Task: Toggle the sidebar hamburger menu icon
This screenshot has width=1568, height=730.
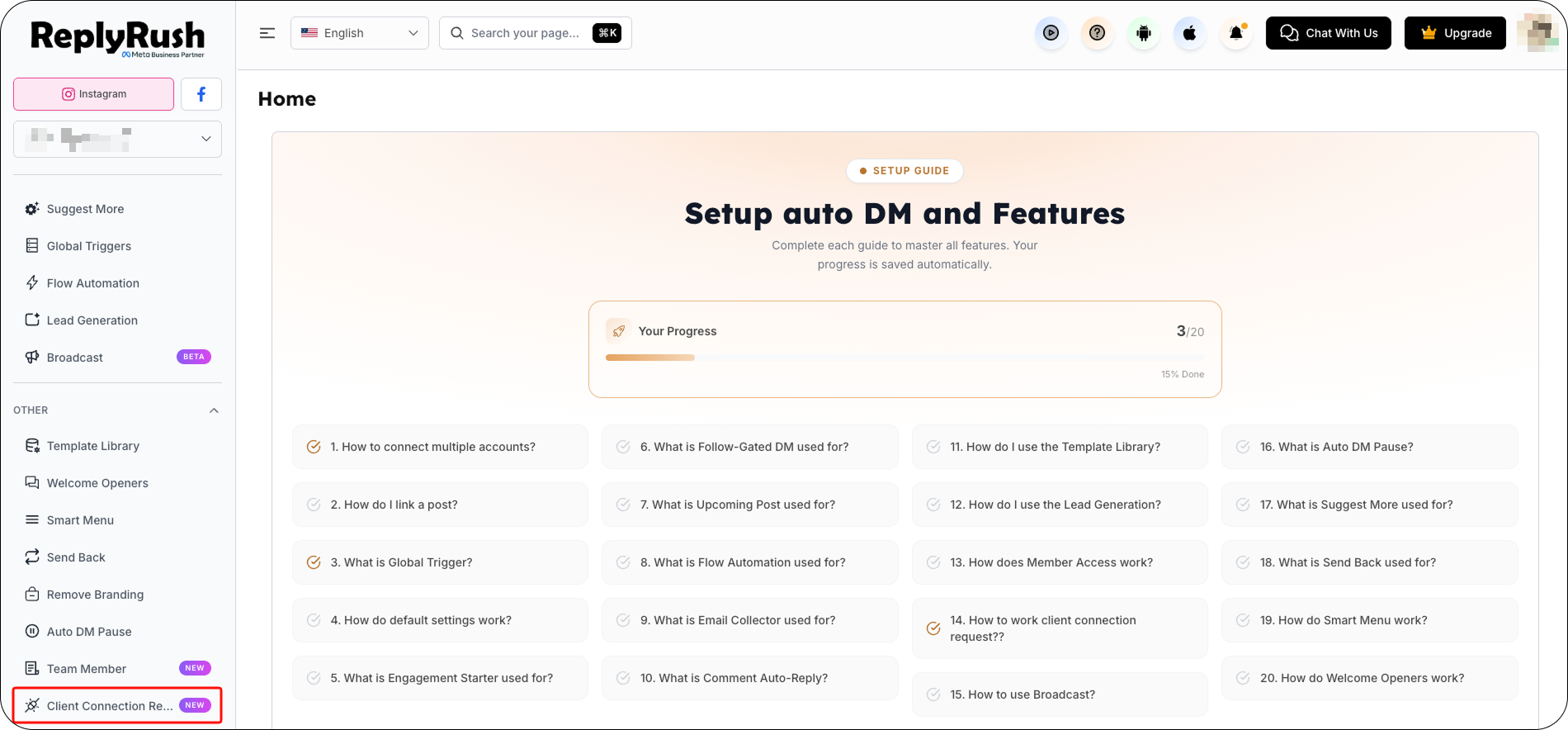Action: [x=267, y=33]
